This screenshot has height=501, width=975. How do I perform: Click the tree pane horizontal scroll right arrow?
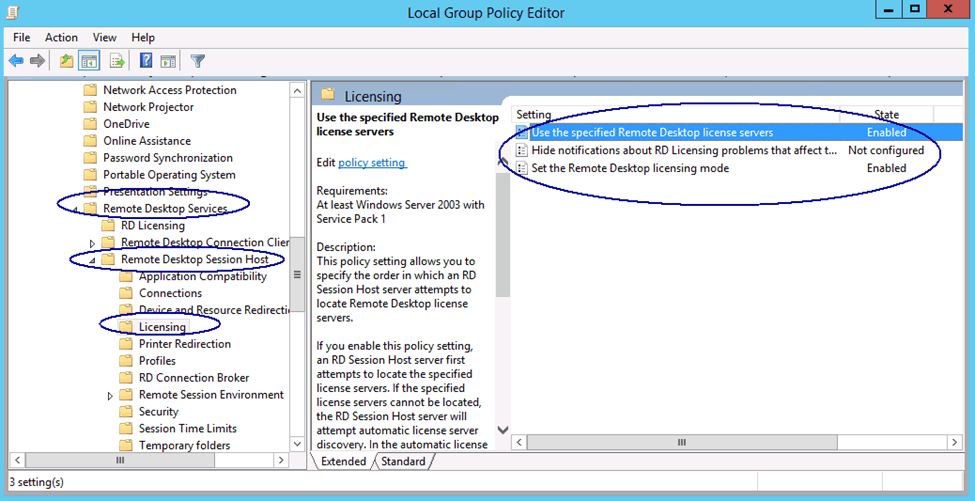[x=281, y=460]
